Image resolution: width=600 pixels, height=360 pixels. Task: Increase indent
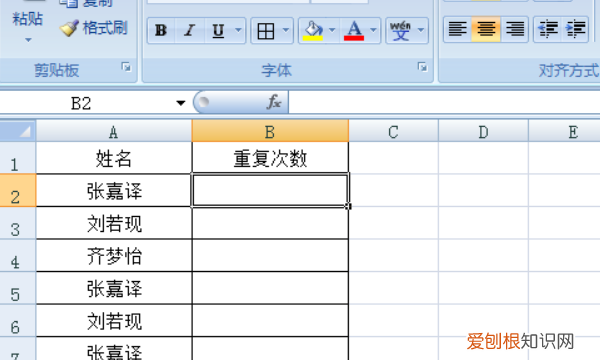coord(575,29)
